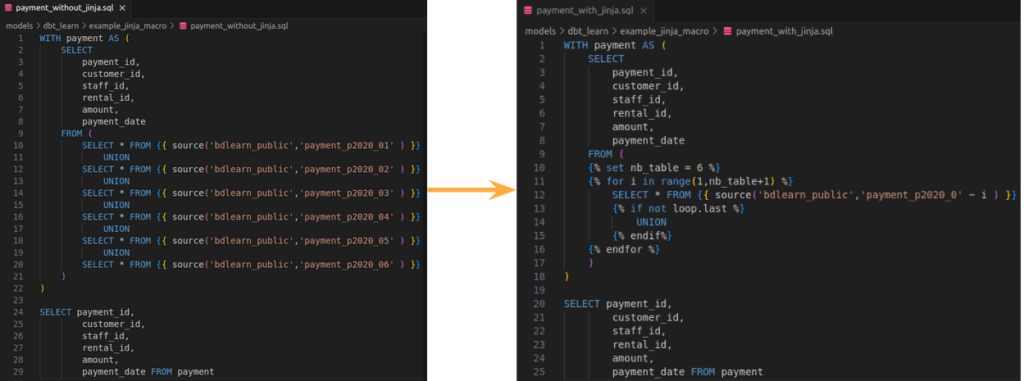
Task: Click source line with 'payment_p2020_04'
Action: pos(251,217)
